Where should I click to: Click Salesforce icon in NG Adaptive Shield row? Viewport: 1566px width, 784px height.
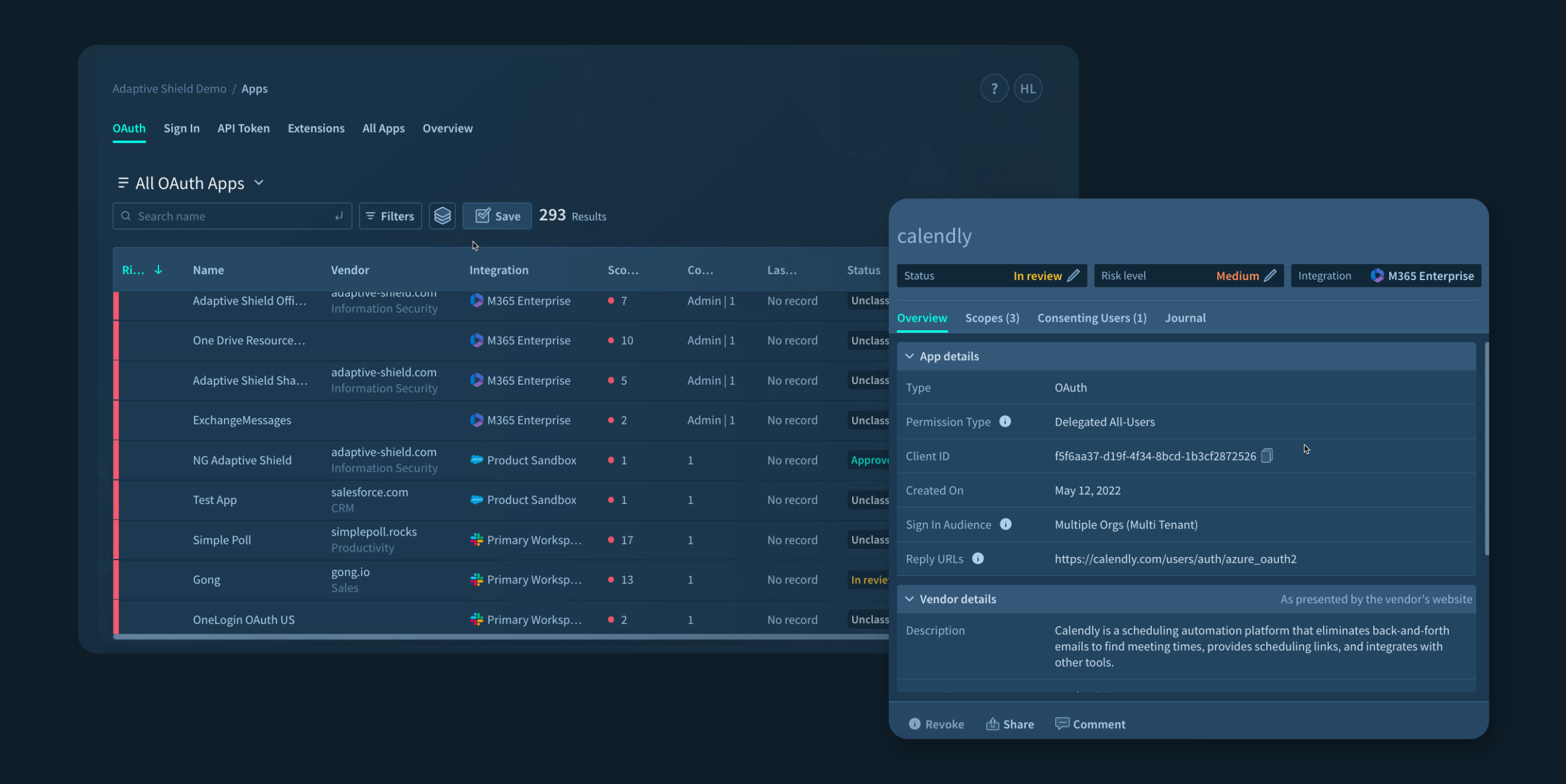point(477,460)
